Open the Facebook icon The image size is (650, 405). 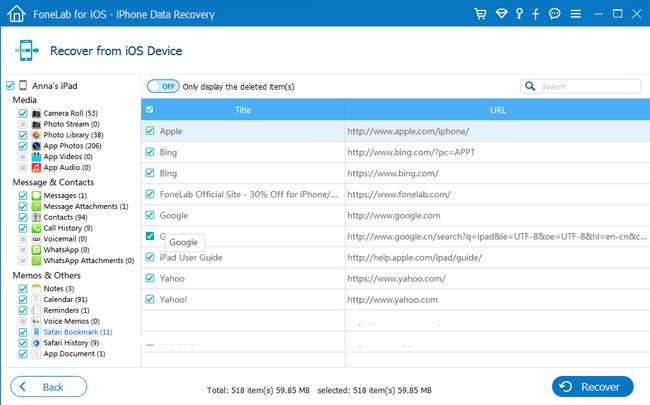536,14
